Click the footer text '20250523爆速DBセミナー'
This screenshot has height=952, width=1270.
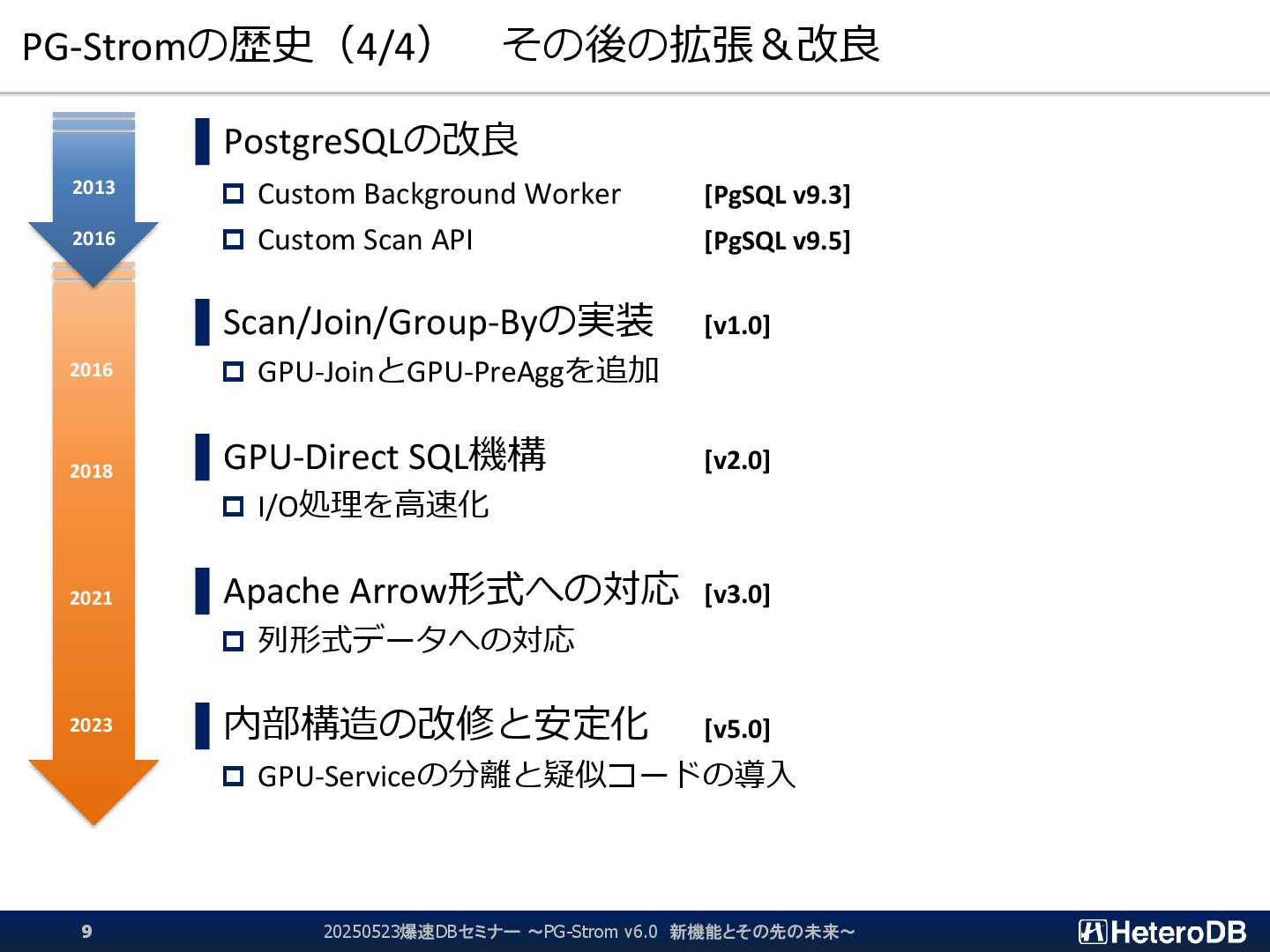[422, 932]
